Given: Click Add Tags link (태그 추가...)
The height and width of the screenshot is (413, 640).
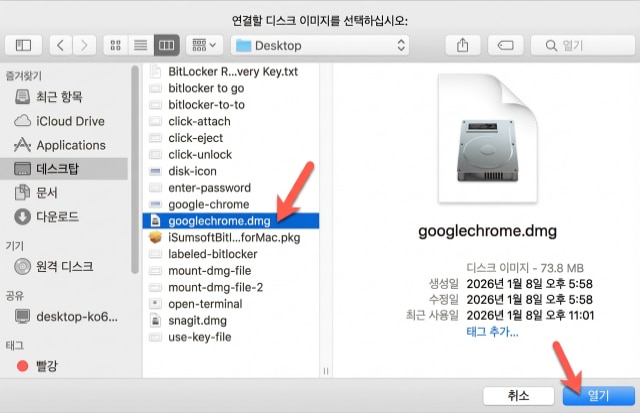Looking at the screenshot, I should click(x=492, y=332).
